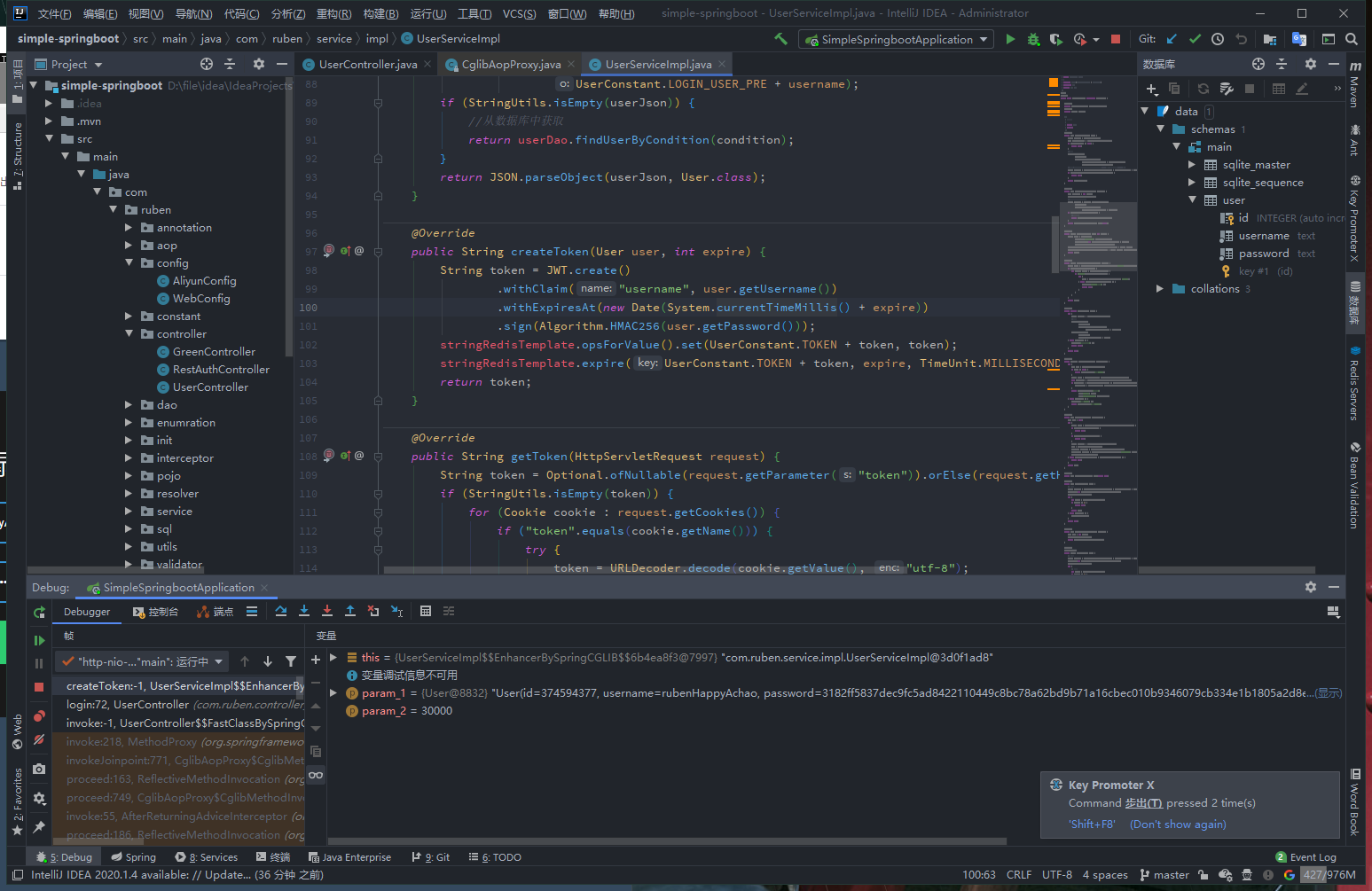Viewport: 1372px width, 891px height.
Task: Click the Don't show again link
Action: coord(1178,825)
